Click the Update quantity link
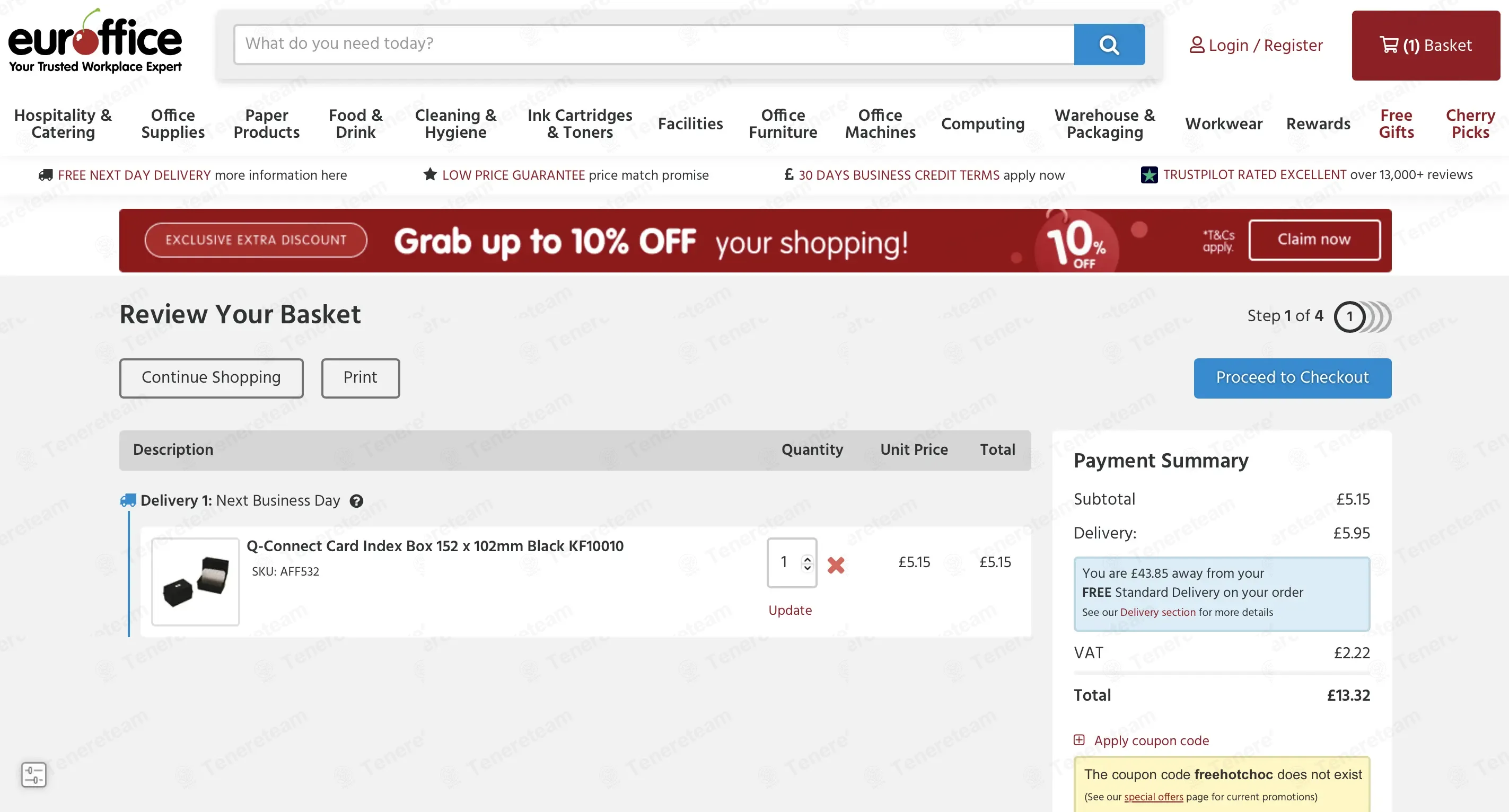This screenshot has width=1509, height=812. pos(789,610)
